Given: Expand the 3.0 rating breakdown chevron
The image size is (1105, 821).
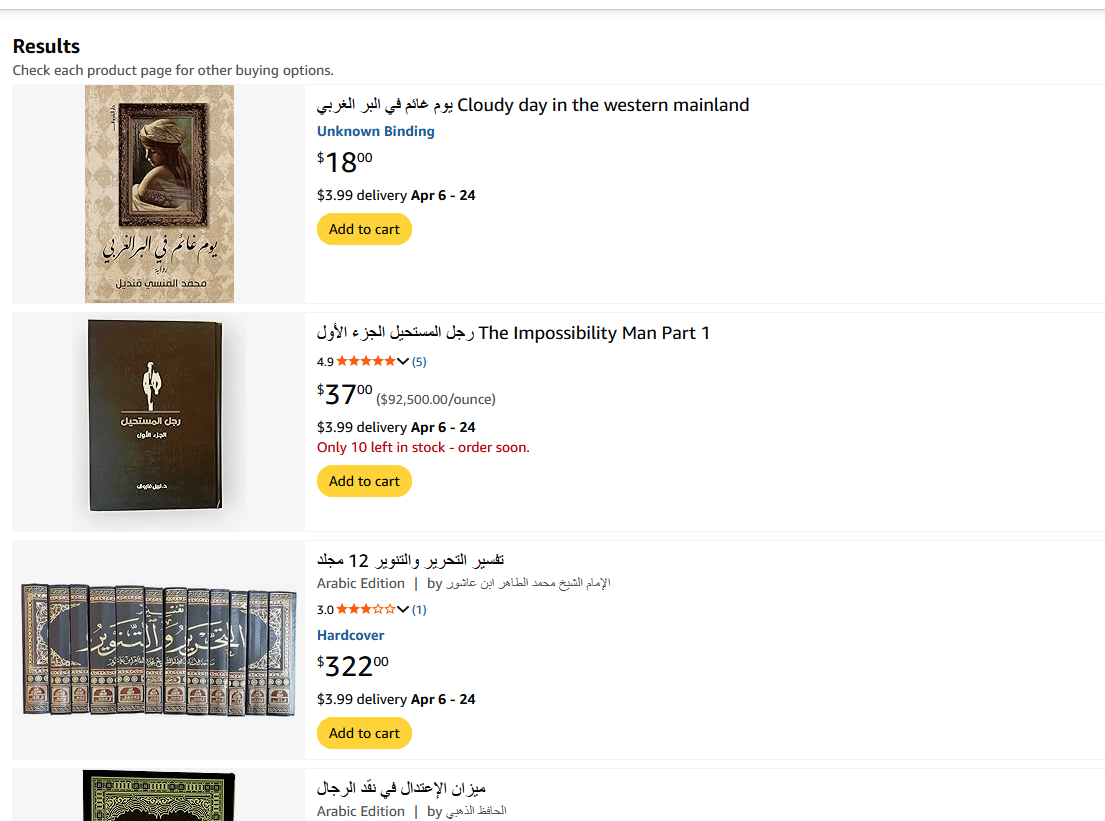Looking at the screenshot, I should point(403,609).
